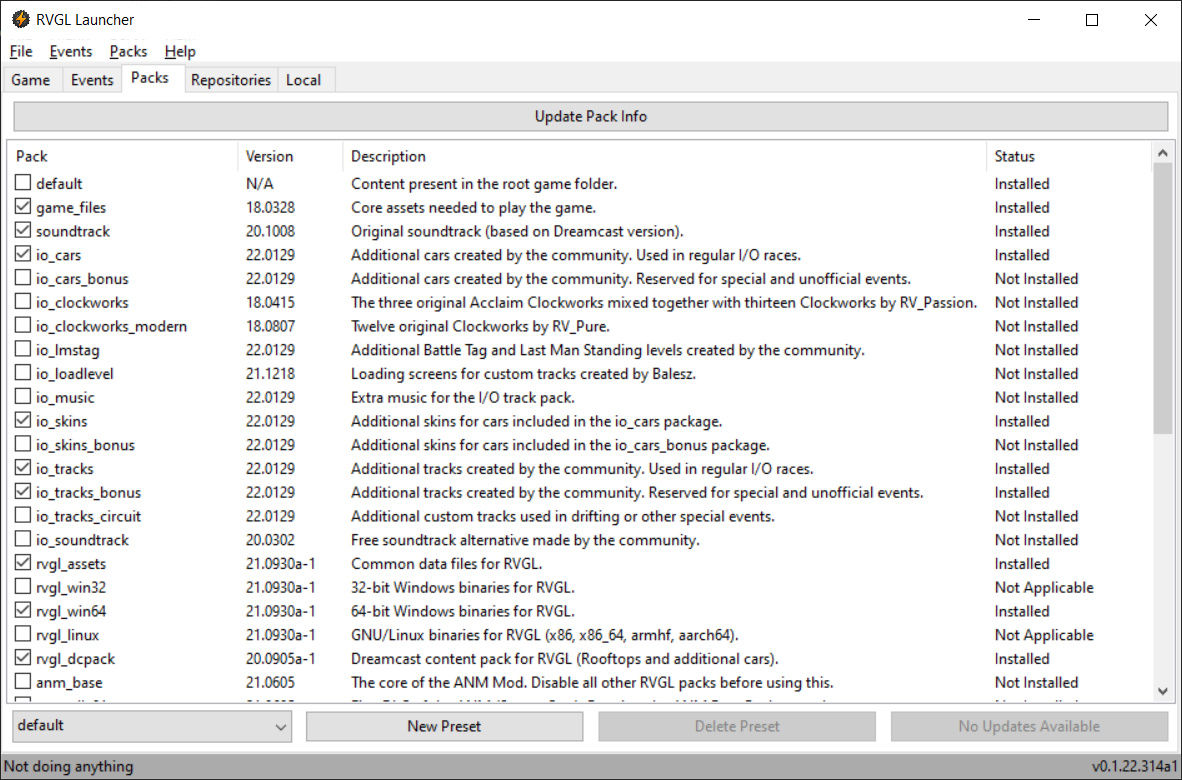Viewport: 1182px width, 780px height.
Task: Open the Help menu
Action: [x=180, y=51]
